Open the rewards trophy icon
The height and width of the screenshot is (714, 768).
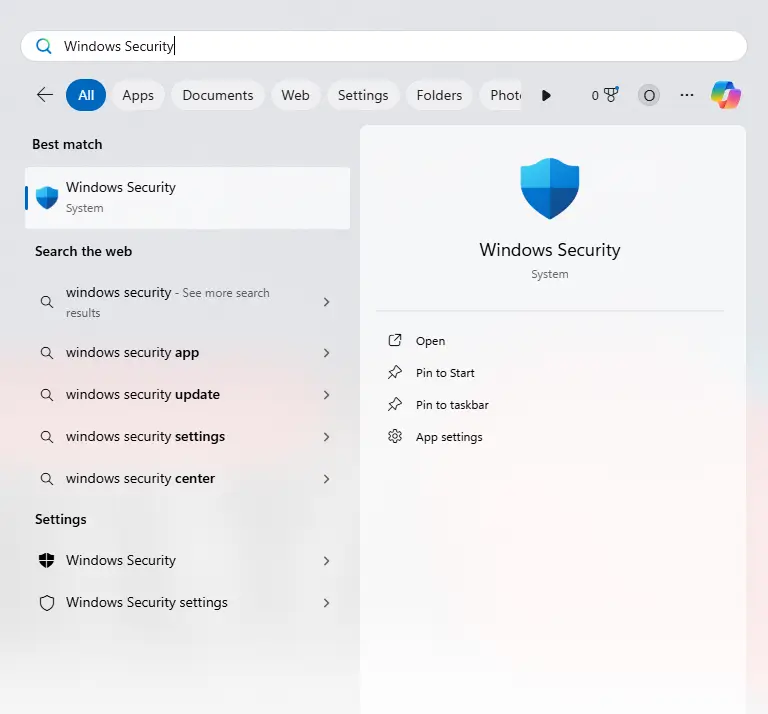610,95
